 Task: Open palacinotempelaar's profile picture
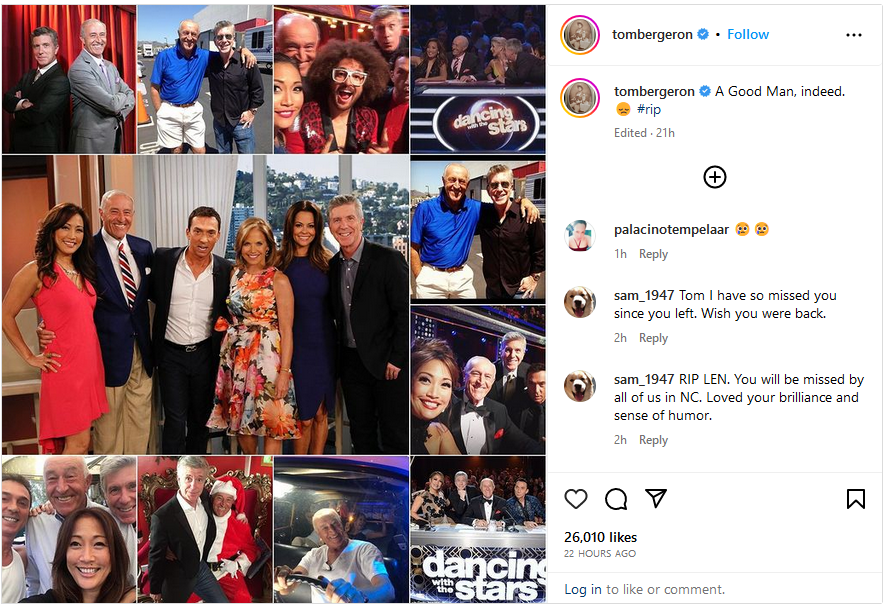(x=580, y=235)
